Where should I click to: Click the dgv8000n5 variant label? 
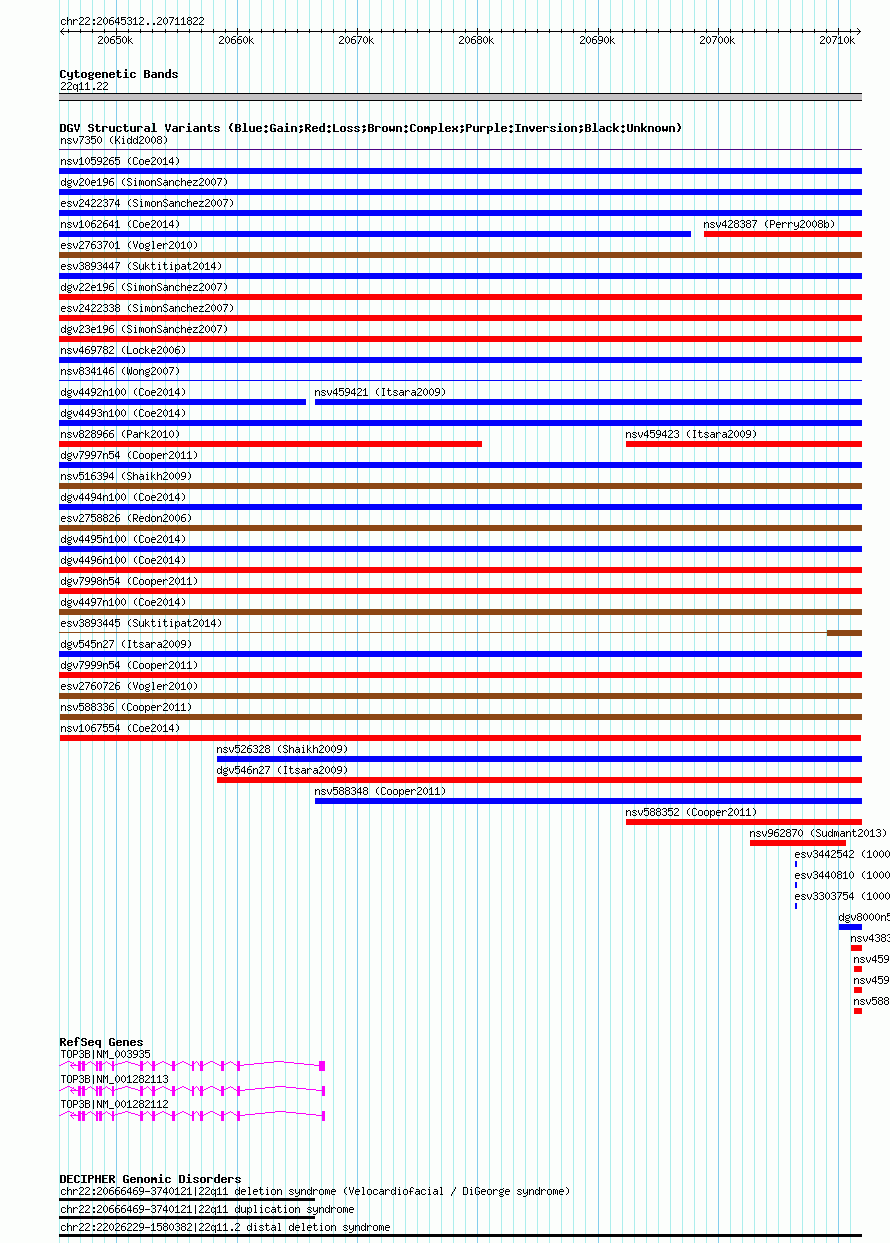coord(864,917)
